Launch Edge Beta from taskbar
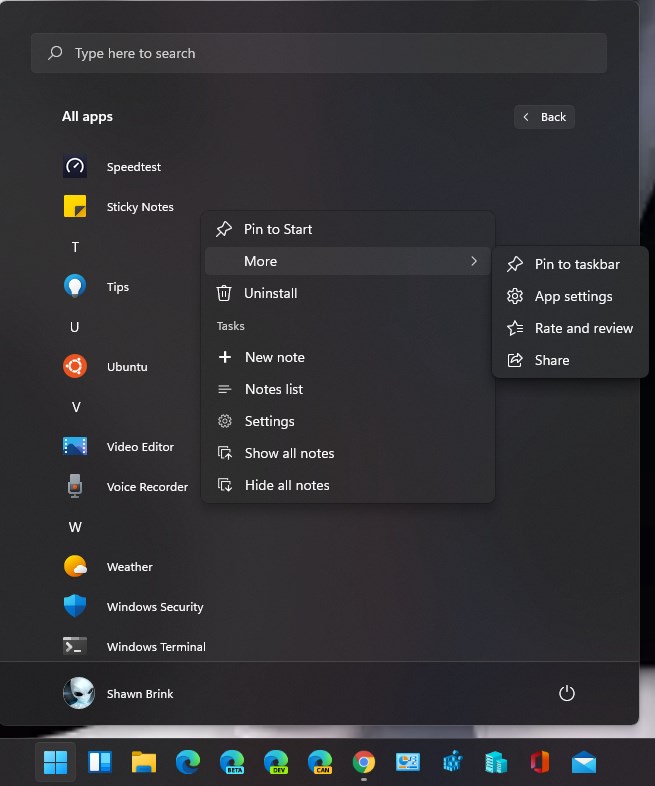Screen dimensions: 655x786 (232, 762)
